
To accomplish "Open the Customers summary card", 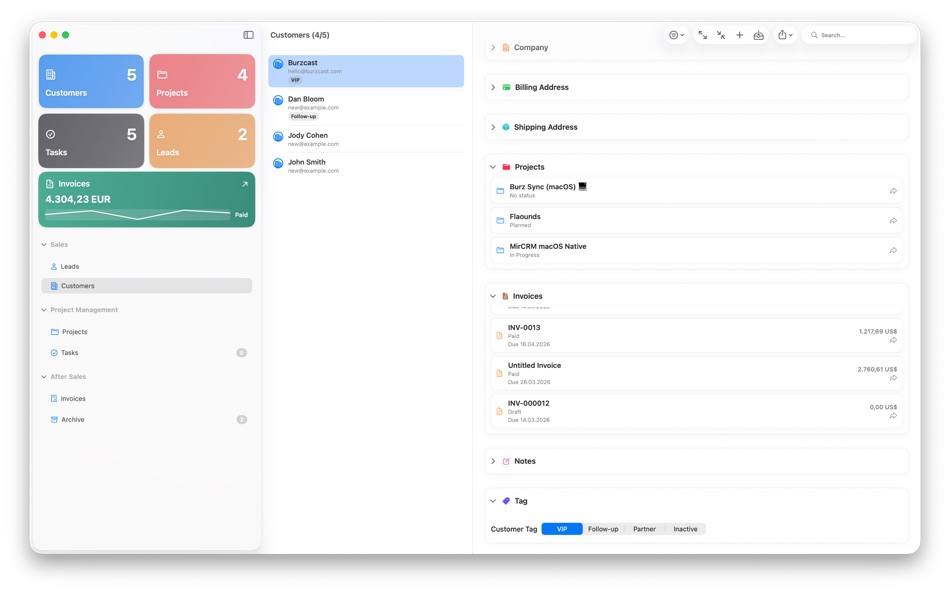I will pos(91,81).
